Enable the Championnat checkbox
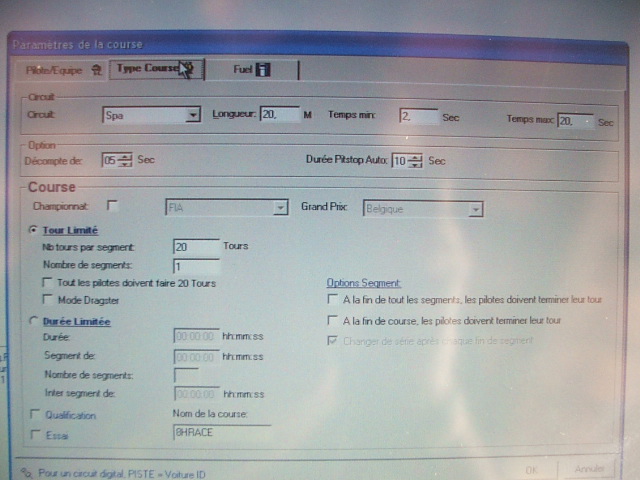This screenshot has height=480, width=640. (112, 206)
